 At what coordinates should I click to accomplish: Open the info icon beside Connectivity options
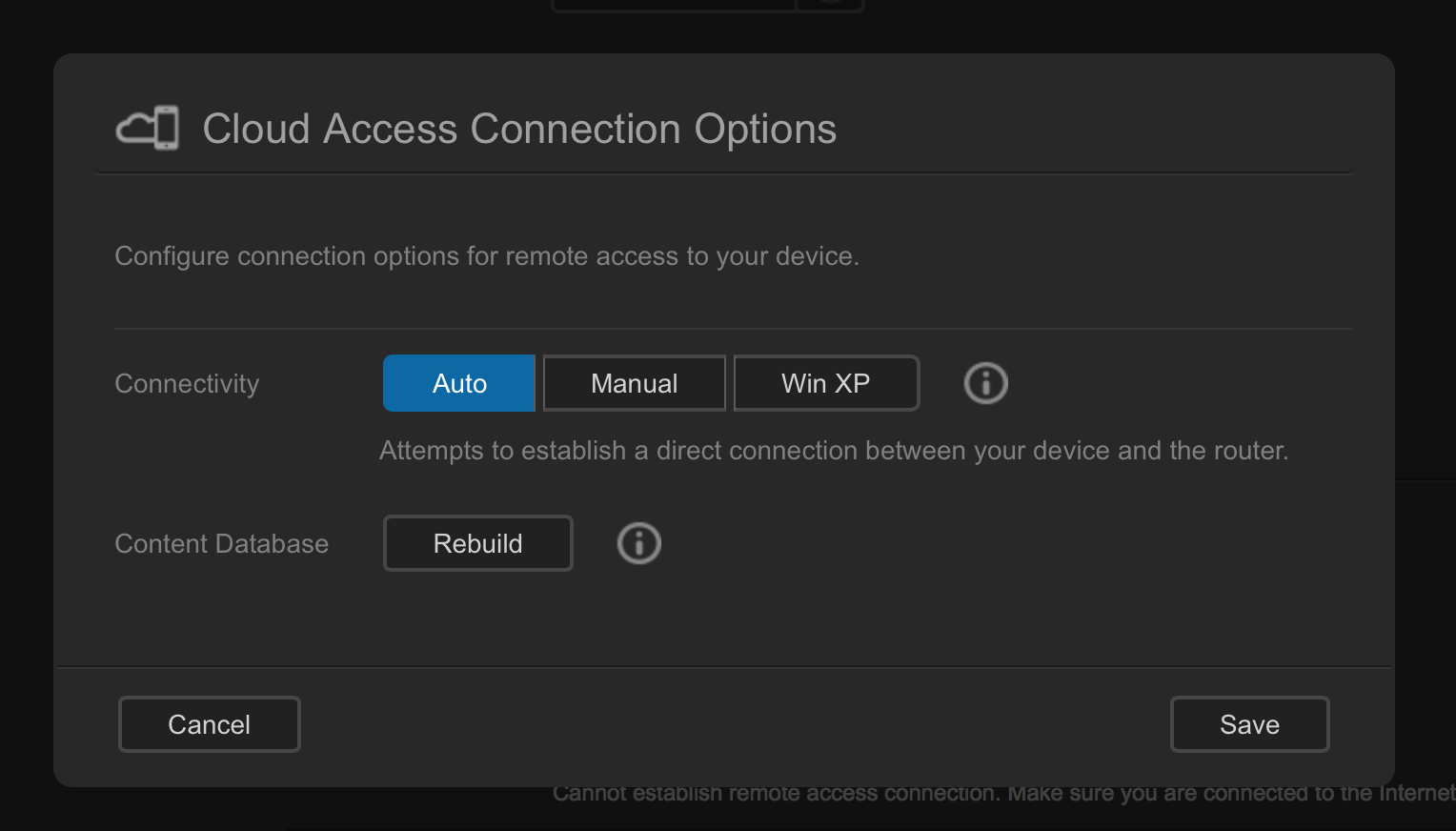(x=985, y=383)
